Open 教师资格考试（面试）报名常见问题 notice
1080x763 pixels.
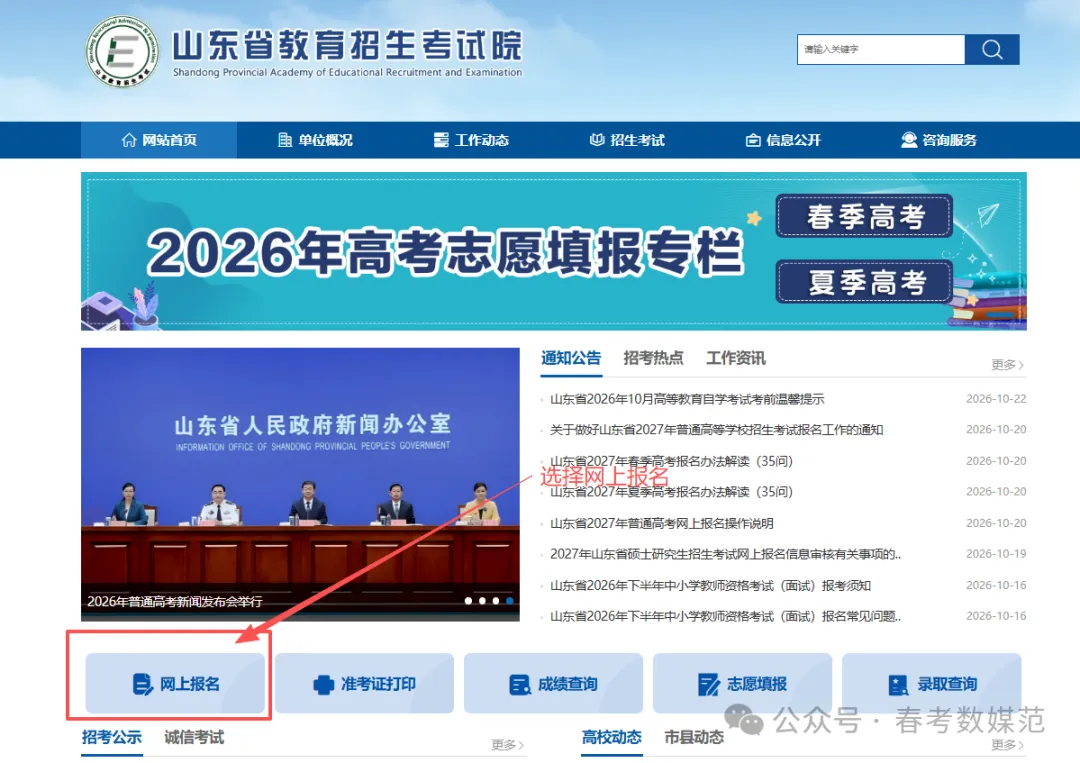coord(725,616)
